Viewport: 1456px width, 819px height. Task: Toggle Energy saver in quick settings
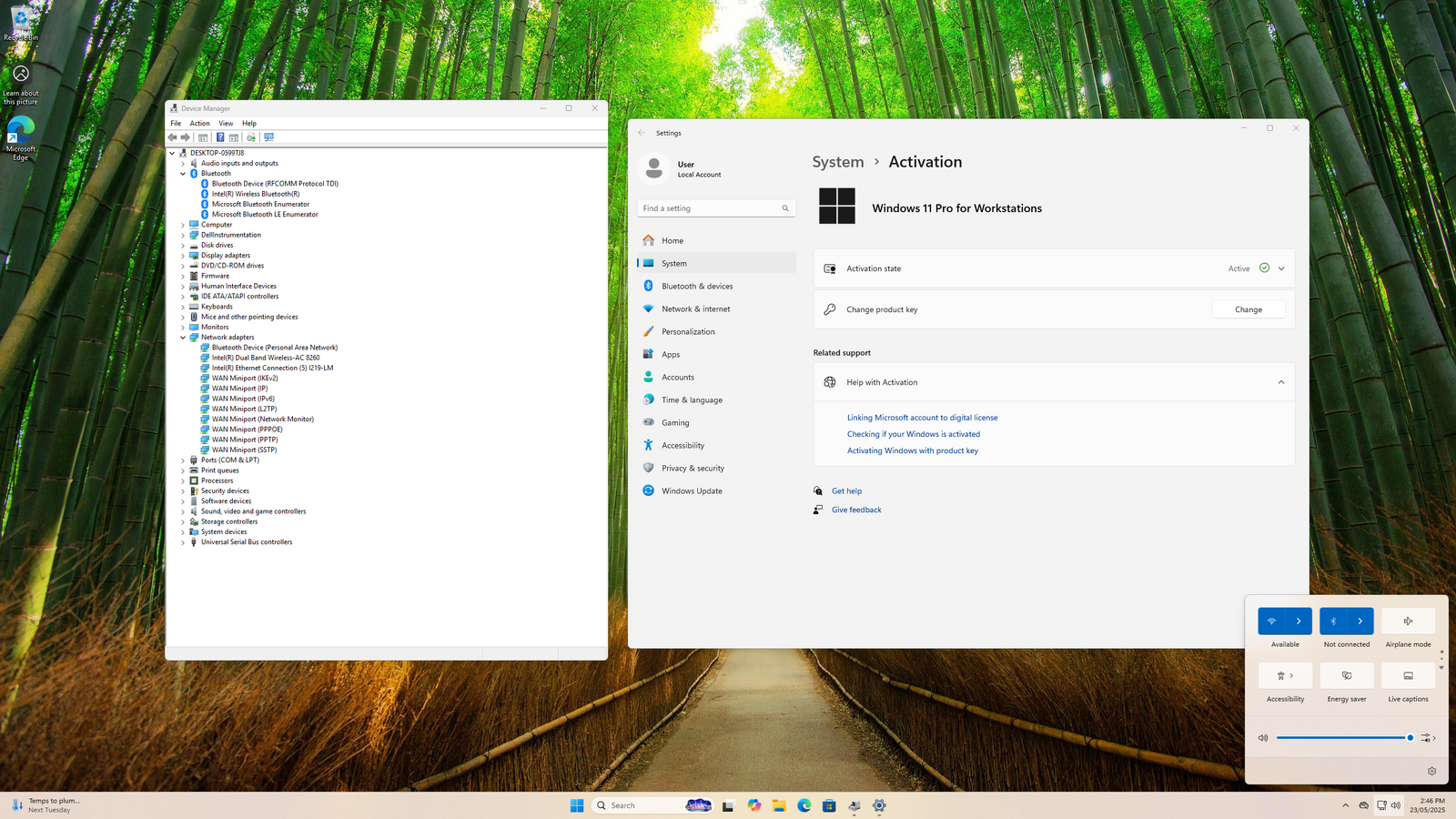(x=1347, y=675)
